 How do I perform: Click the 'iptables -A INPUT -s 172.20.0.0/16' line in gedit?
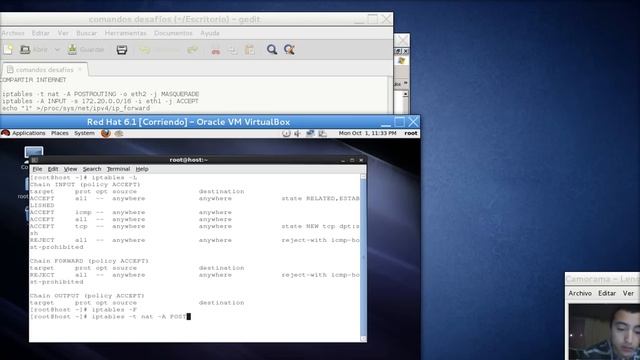click(x=99, y=101)
